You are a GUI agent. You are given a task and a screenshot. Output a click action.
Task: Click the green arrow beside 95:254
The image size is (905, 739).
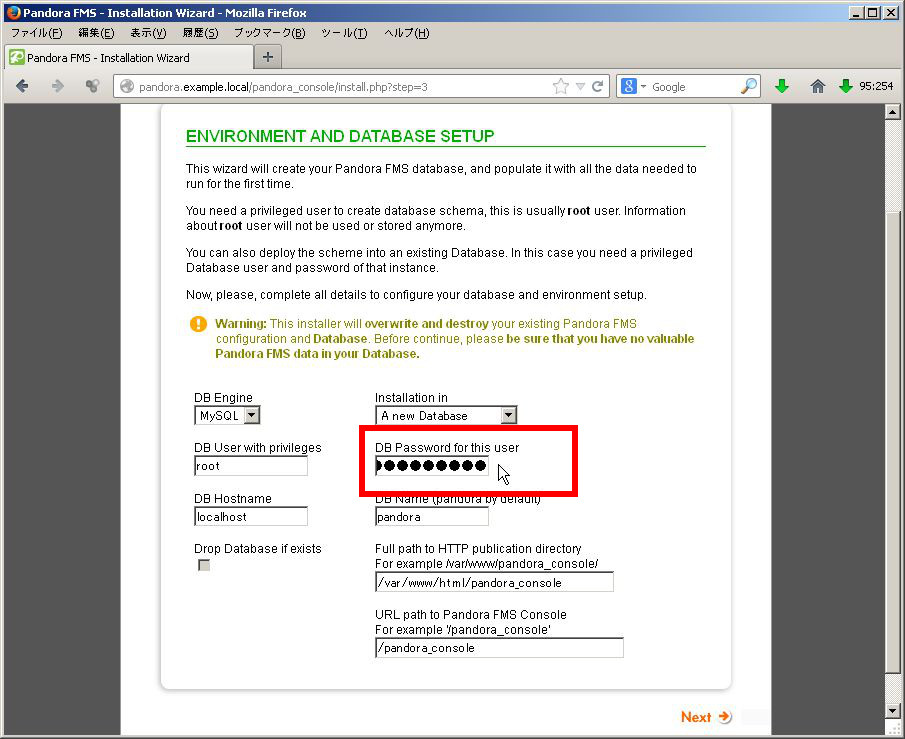pos(846,87)
